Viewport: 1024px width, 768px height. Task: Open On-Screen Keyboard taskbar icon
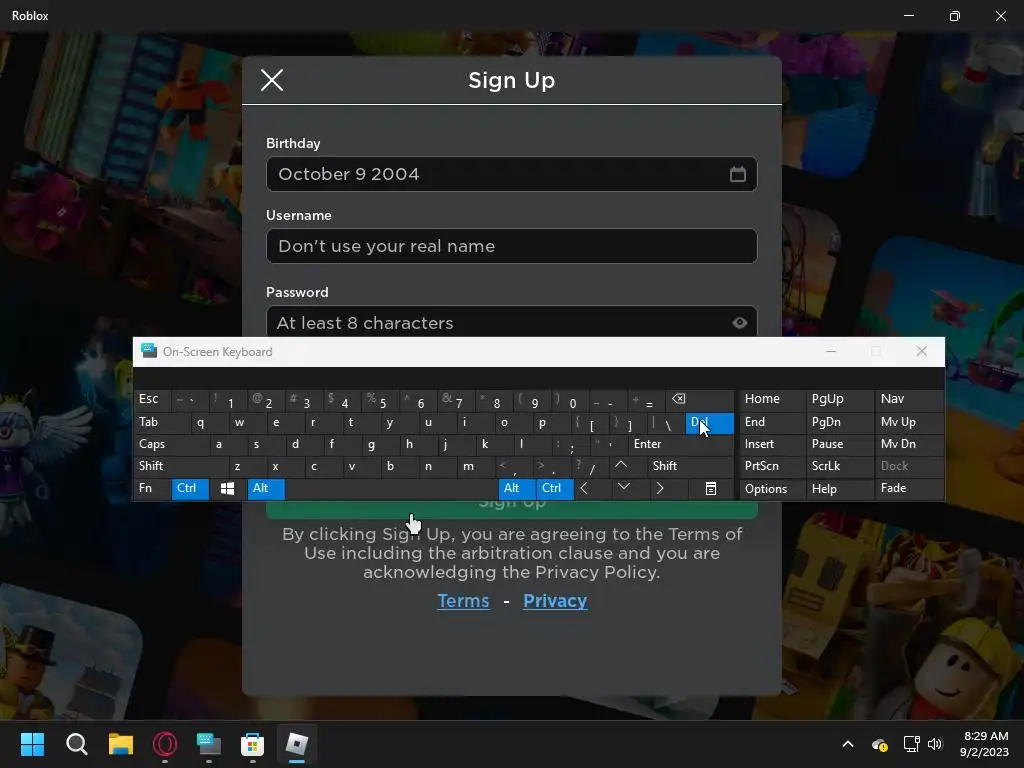pos(209,744)
